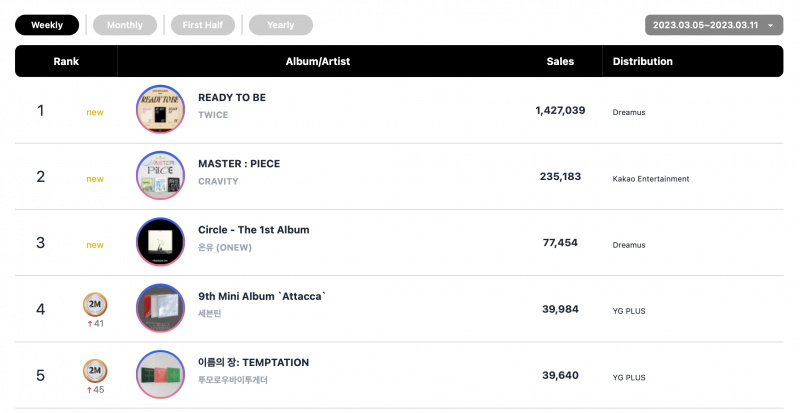
Task: Click the TEMPTATION album cover thumbnail
Action: [x=161, y=375]
